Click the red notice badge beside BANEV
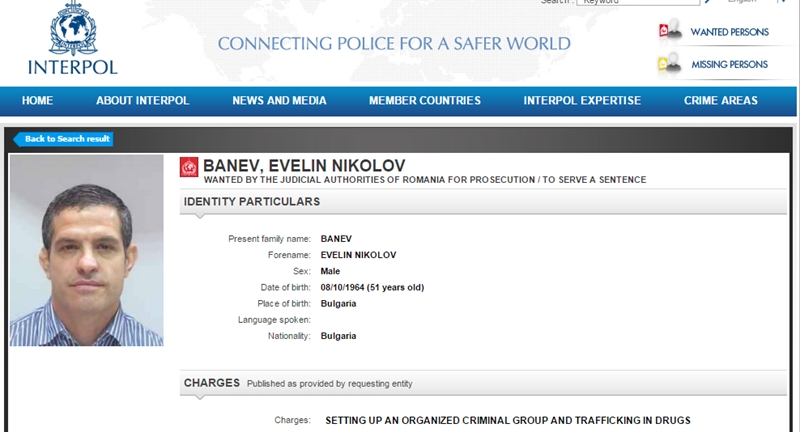 pyautogui.click(x=189, y=167)
